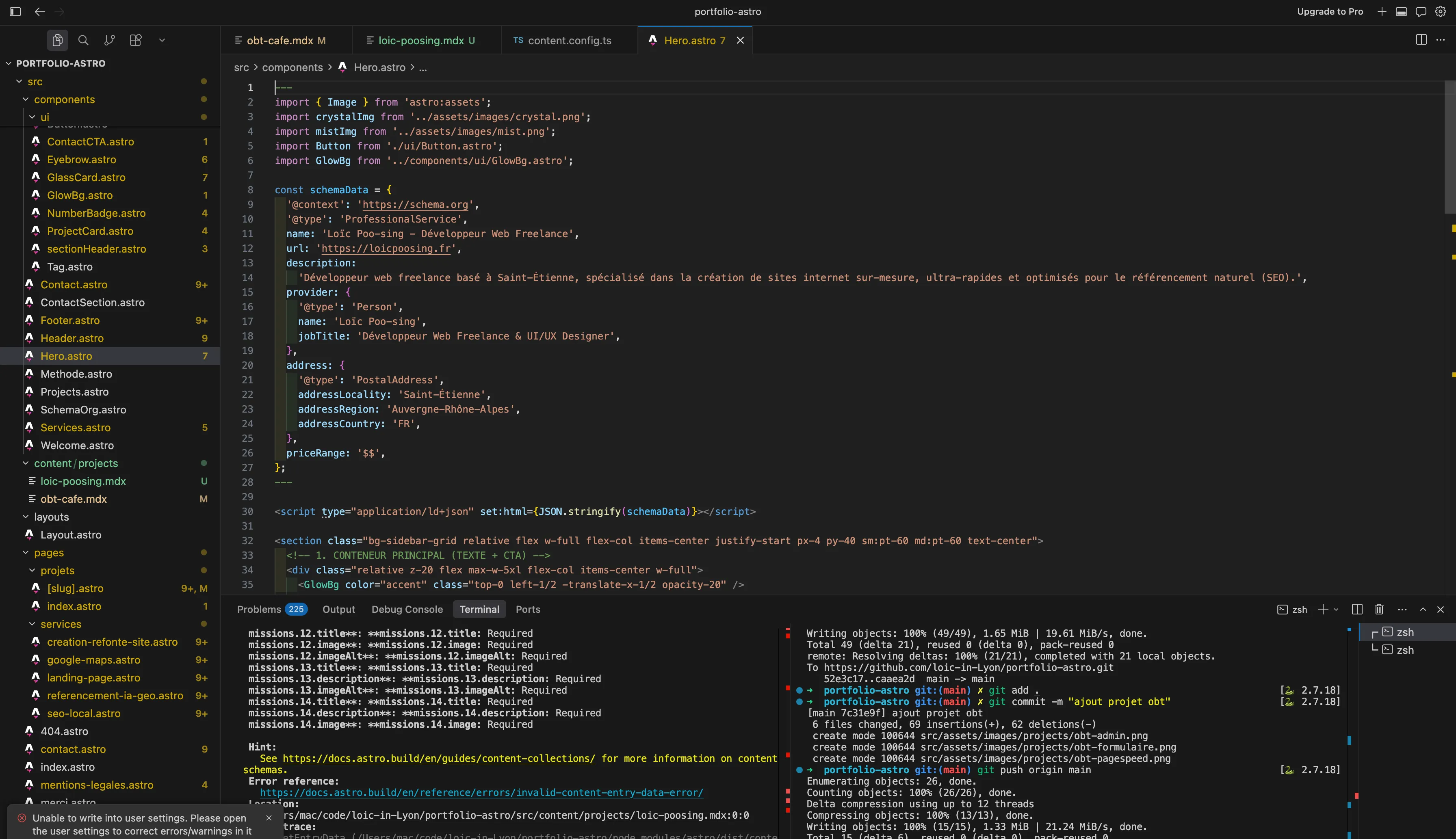Toggle the bottom panel layout icon

pos(1401,11)
